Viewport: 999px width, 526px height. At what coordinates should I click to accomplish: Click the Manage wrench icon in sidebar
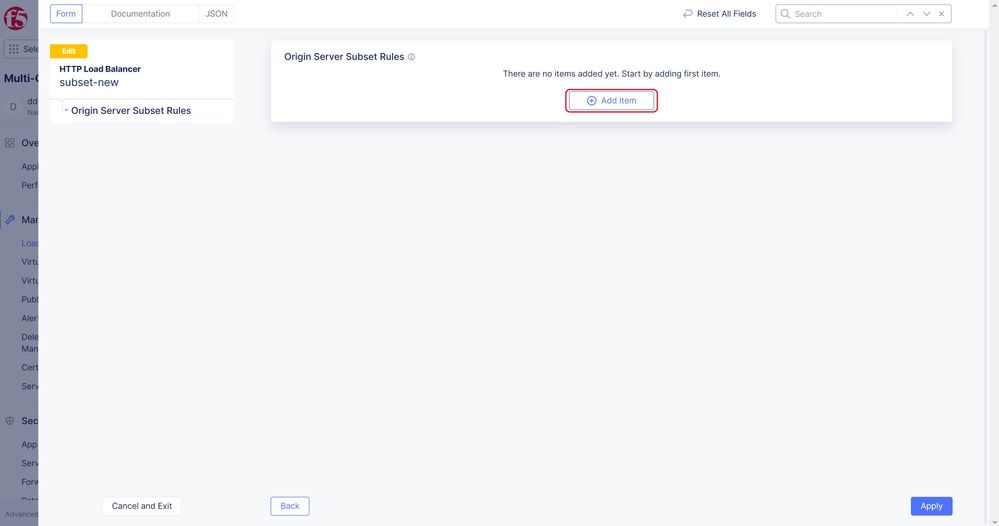[x=10, y=220]
